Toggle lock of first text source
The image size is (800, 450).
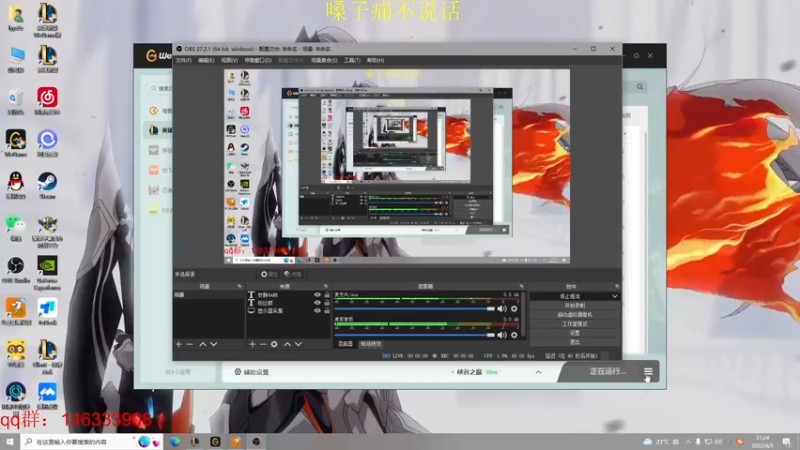[x=327, y=295]
